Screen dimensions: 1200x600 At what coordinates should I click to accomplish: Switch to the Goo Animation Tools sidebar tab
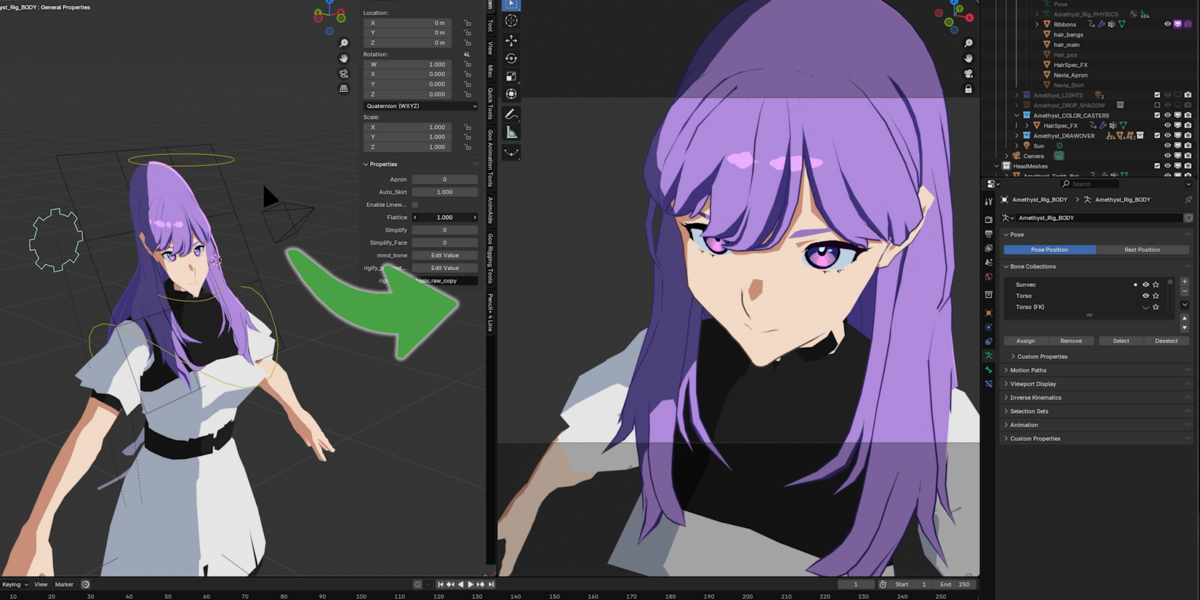(490, 158)
